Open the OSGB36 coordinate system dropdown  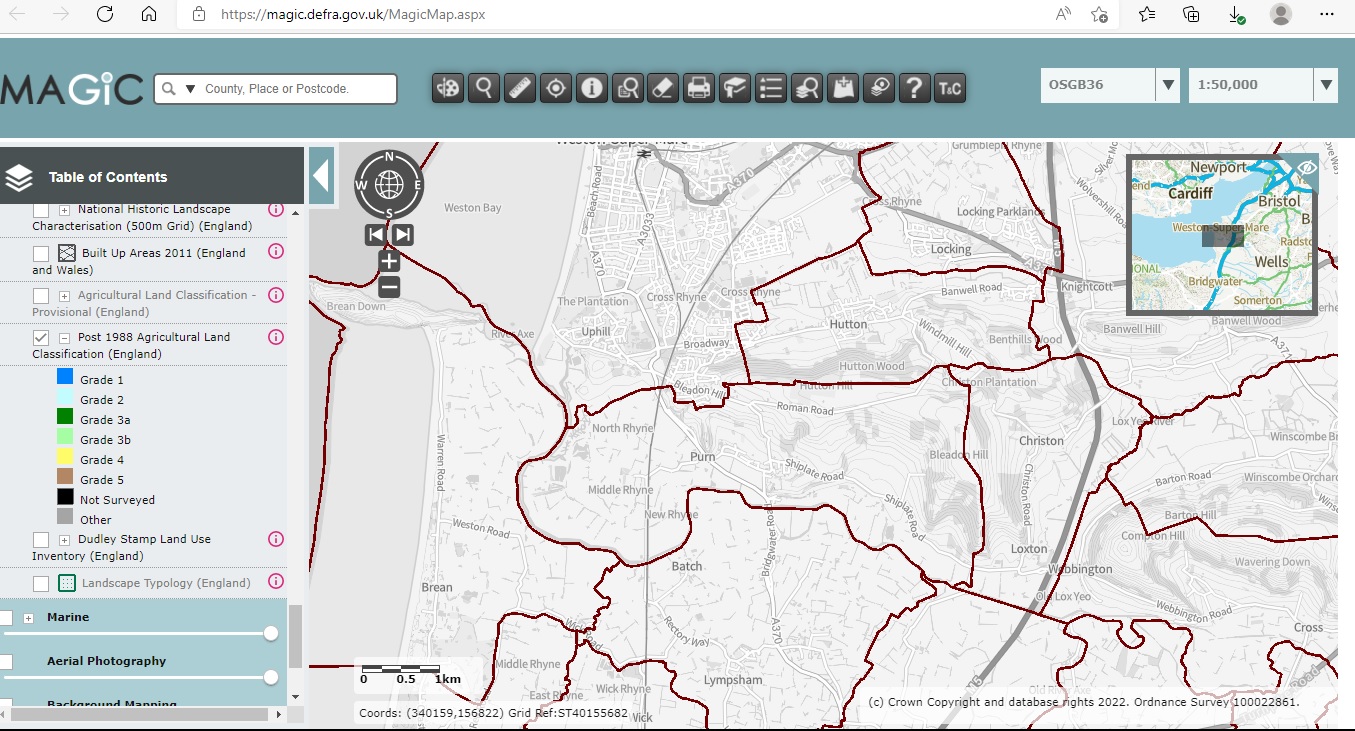[x=1168, y=86]
